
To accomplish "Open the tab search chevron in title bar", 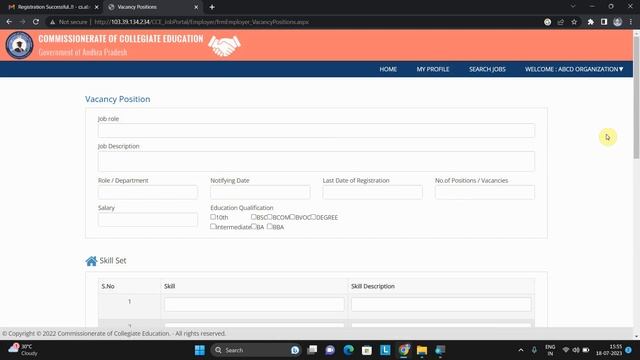I will tap(573, 7).
